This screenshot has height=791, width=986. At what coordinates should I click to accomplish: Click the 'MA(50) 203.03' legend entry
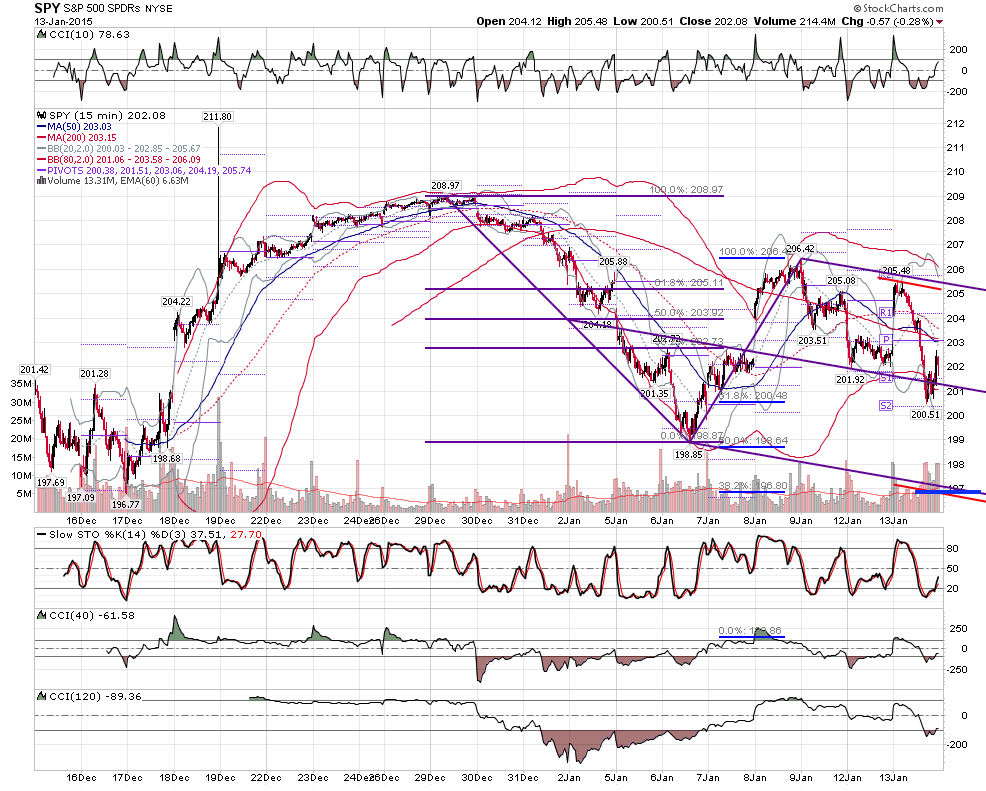point(79,126)
